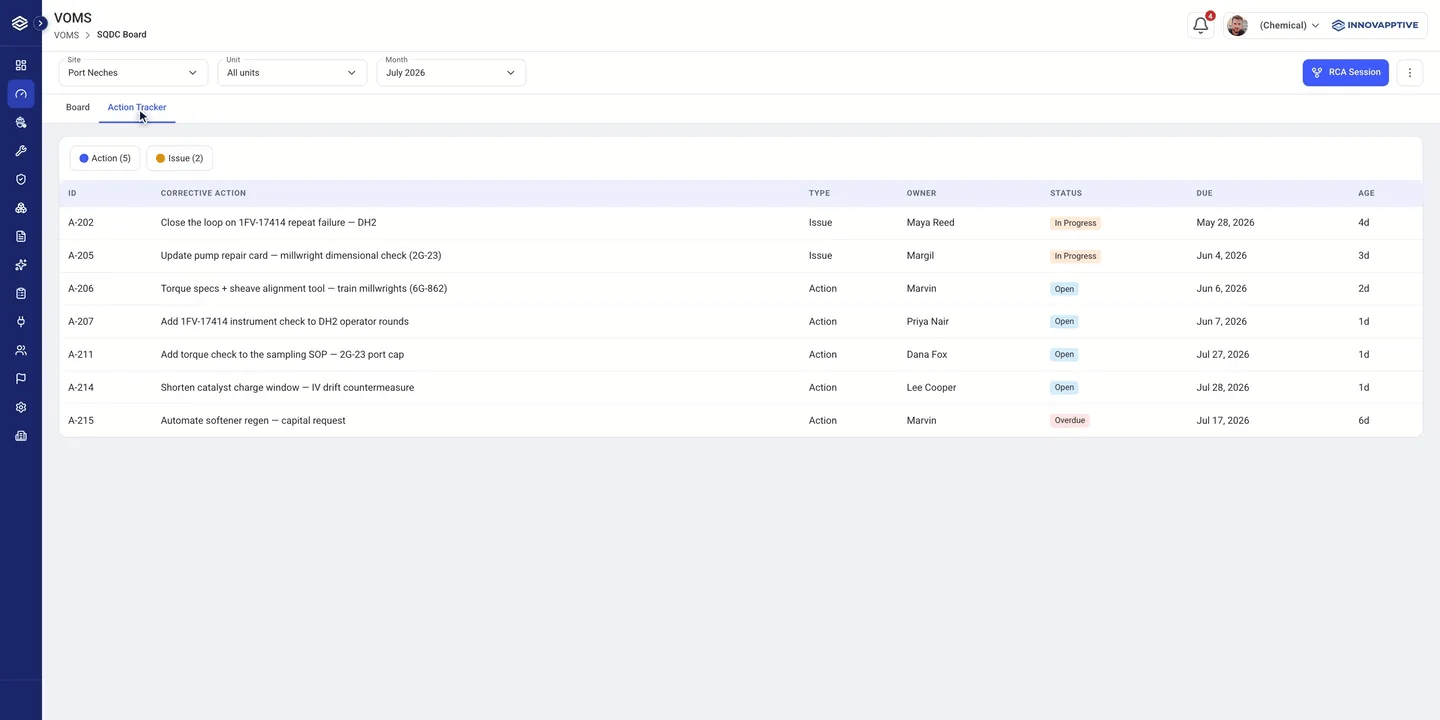Open the gear settings sidebar icon

tap(21, 407)
